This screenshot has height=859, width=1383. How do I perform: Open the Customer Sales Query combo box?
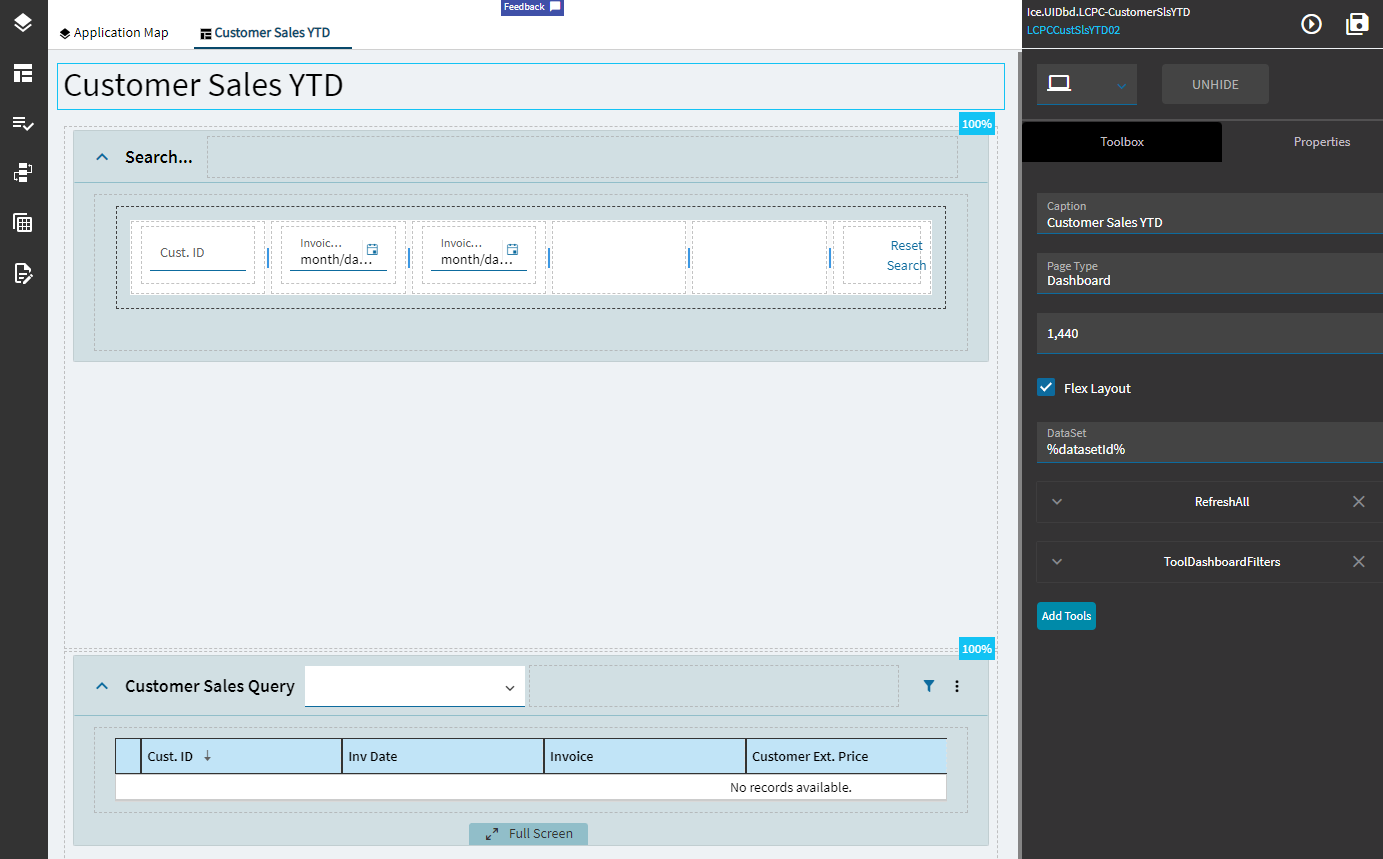(414, 687)
